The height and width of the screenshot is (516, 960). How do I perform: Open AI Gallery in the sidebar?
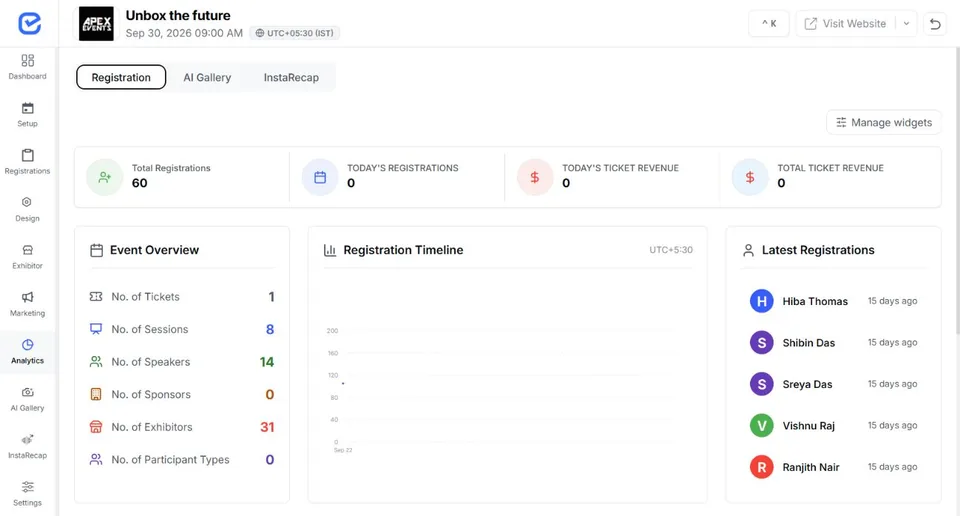click(x=28, y=398)
